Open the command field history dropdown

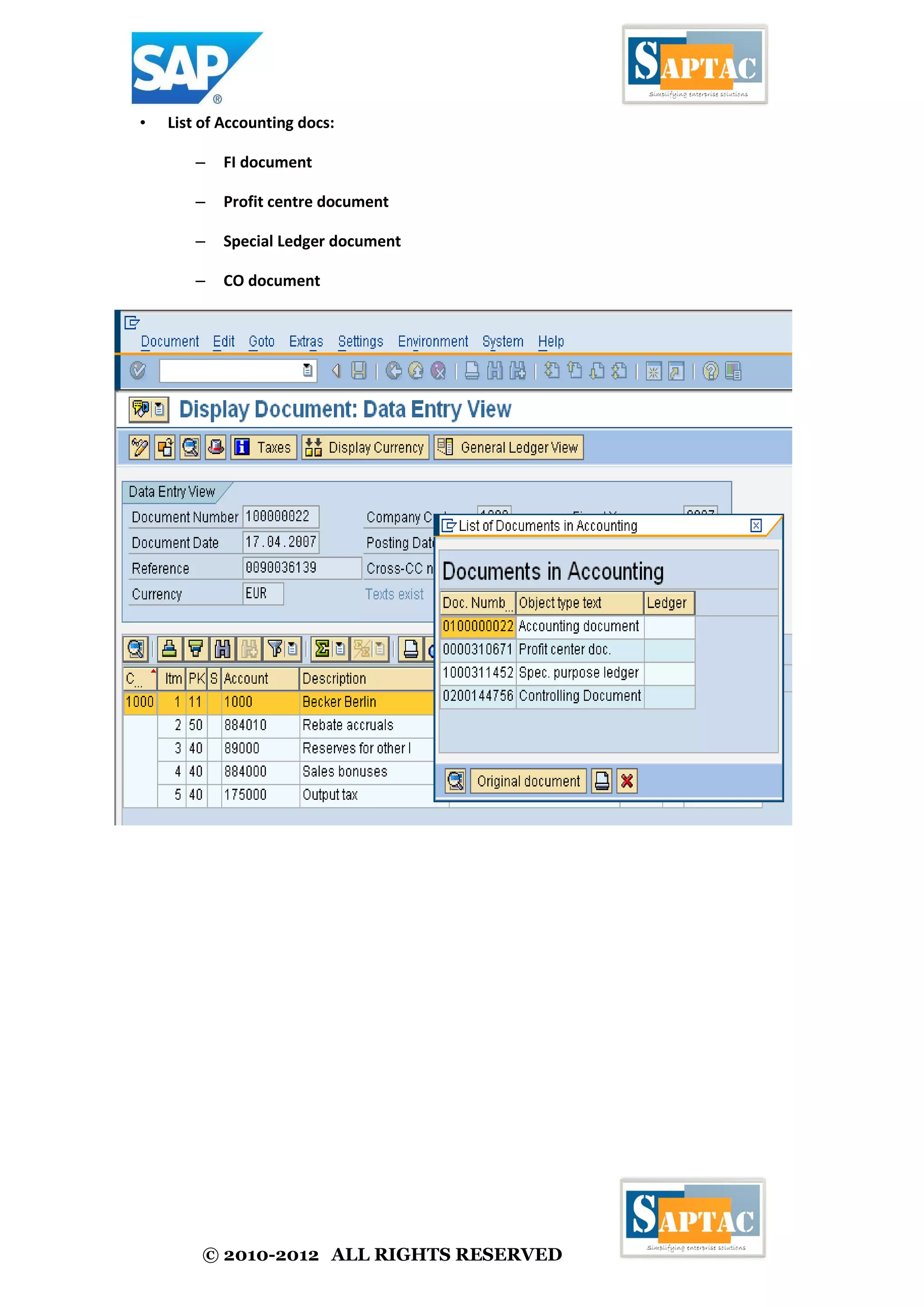(x=308, y=371)
